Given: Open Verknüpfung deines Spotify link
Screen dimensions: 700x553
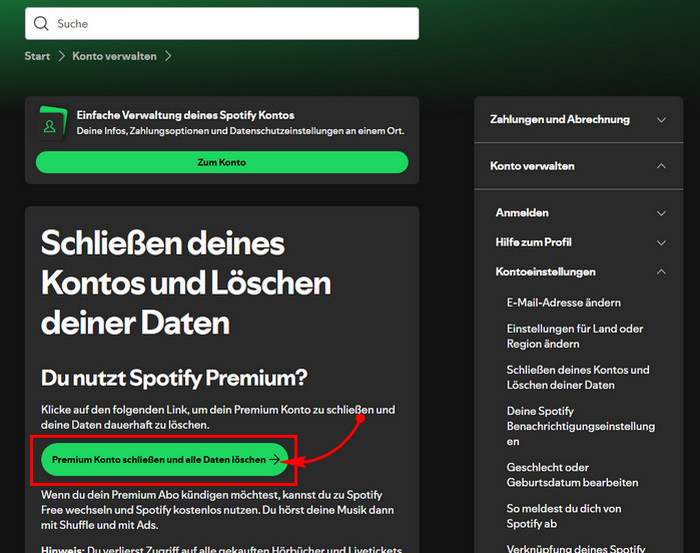Looking at the screenshot, I should pyautogui.click(x=576, y=548).
